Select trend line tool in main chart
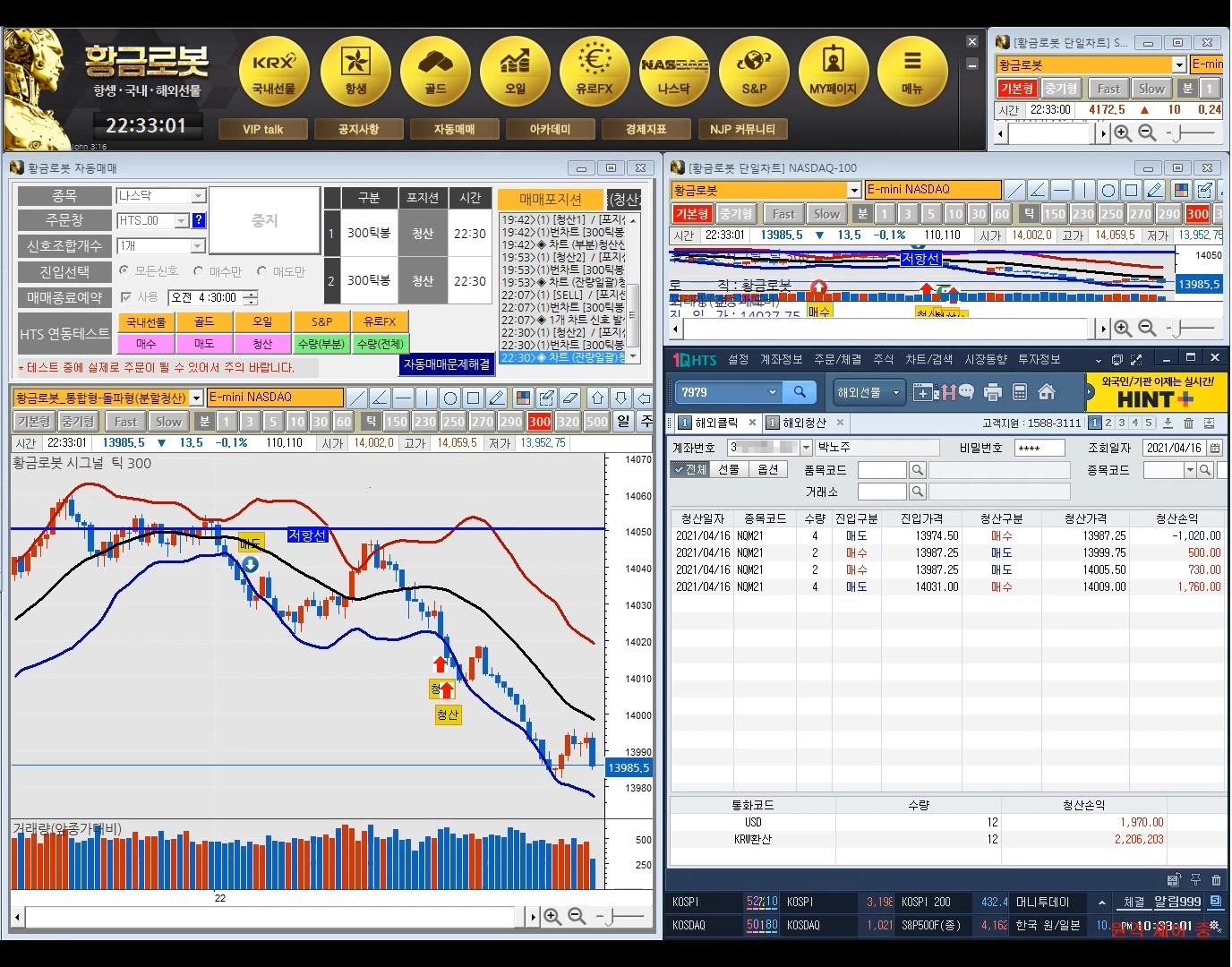The width and height of the screenshot is (1232, 967). (357, 398)
